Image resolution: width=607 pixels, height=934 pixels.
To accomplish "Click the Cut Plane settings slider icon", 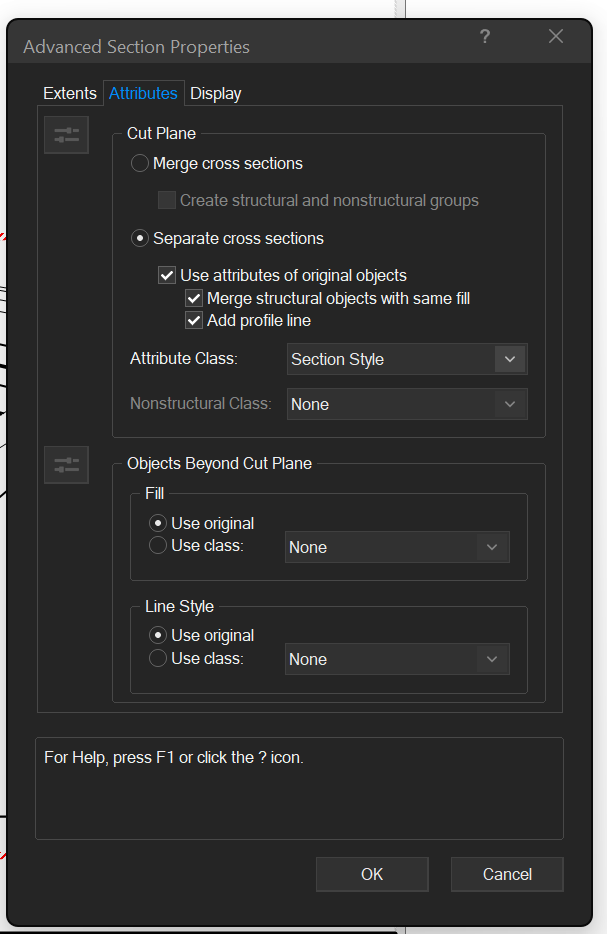I will (x=66, y=135).
